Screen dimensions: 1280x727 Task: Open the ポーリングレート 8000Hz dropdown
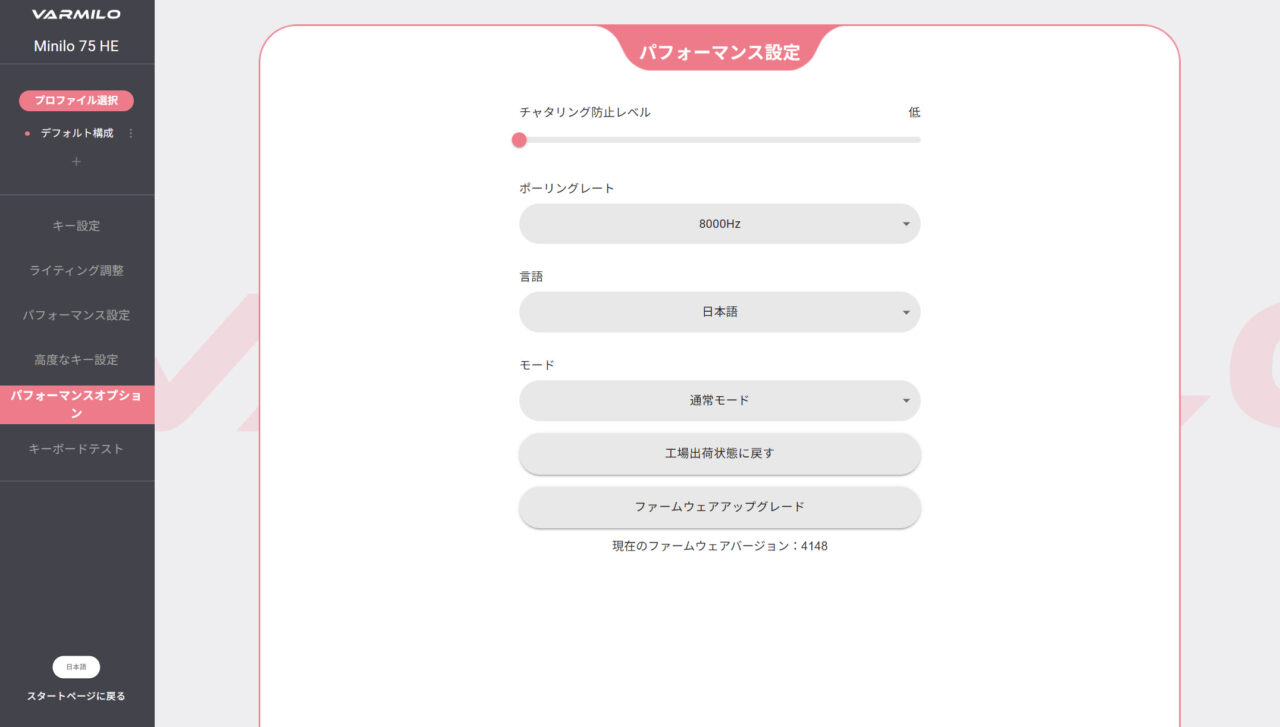(720, 224)
